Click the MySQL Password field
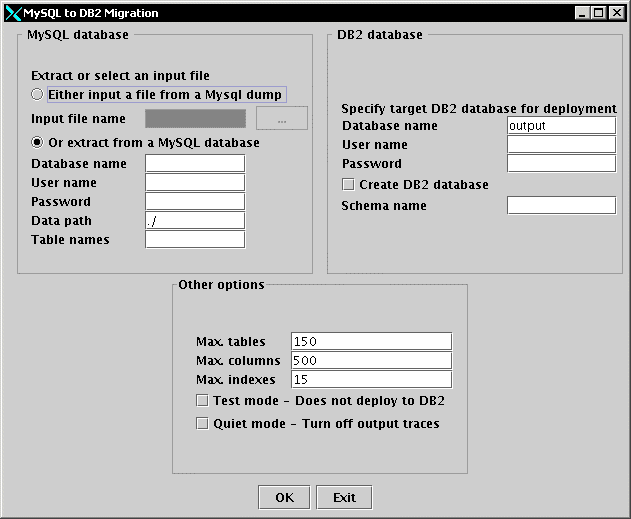Viewport: 631px width, 519px height. point(195,201)
